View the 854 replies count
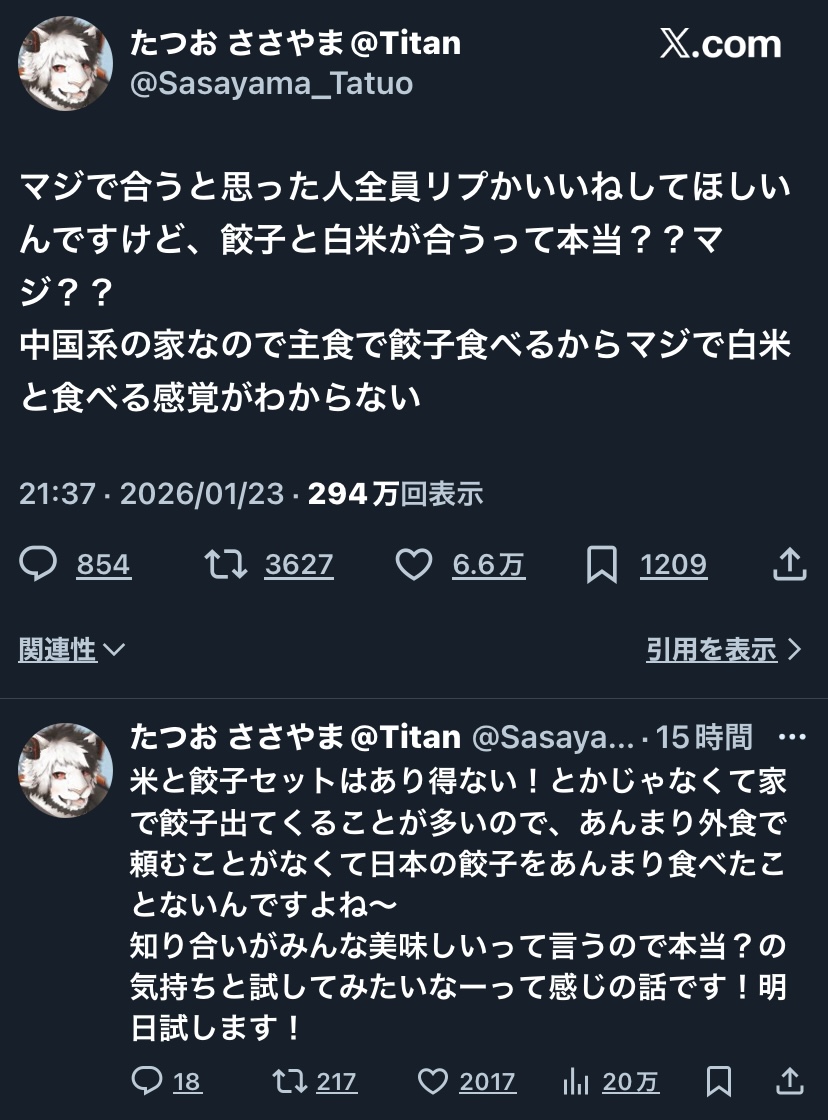828x1120 pixels. click(x=104, y=566)
